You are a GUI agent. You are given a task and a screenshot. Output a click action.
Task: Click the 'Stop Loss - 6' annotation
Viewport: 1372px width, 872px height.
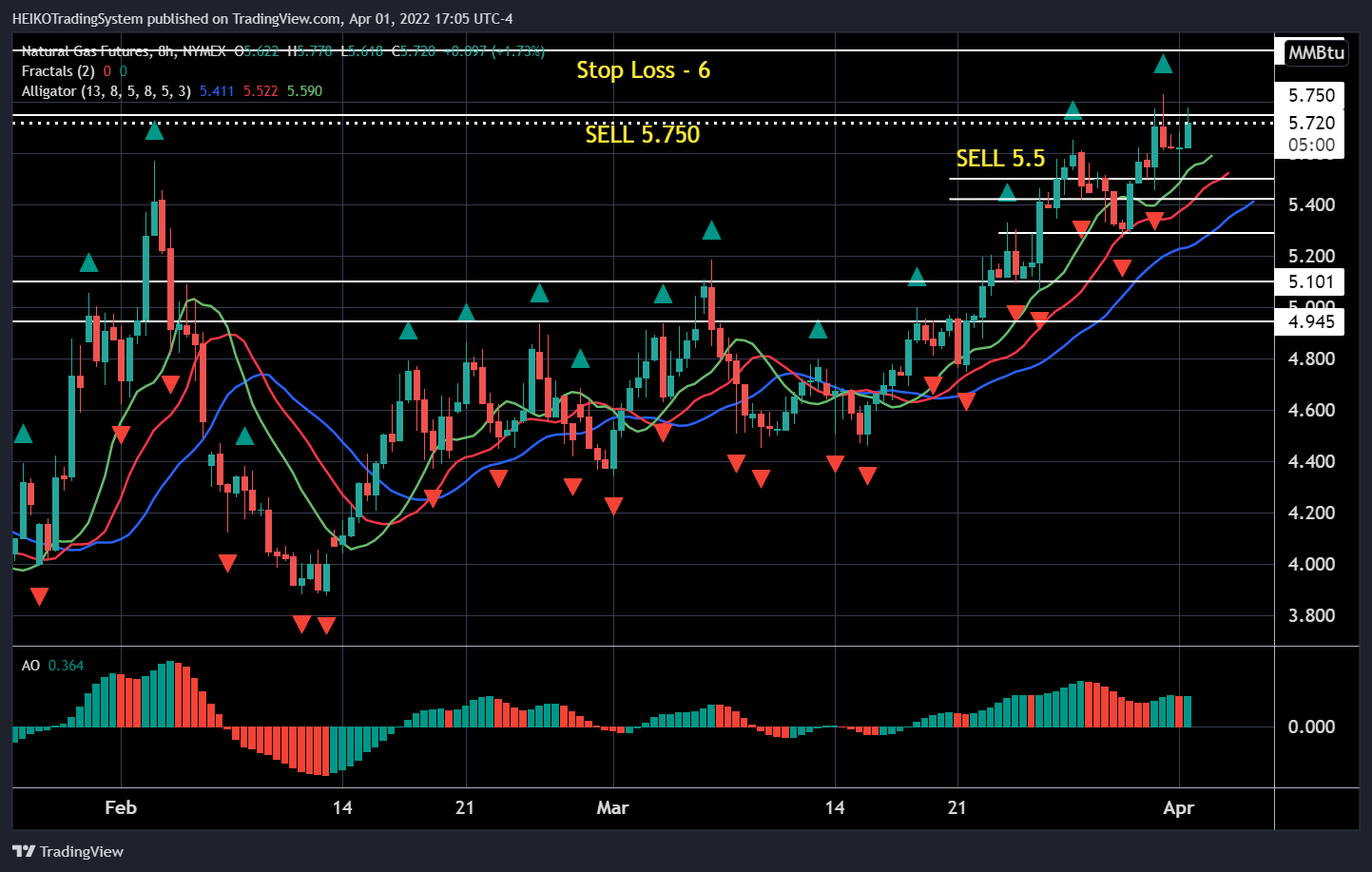644,70
